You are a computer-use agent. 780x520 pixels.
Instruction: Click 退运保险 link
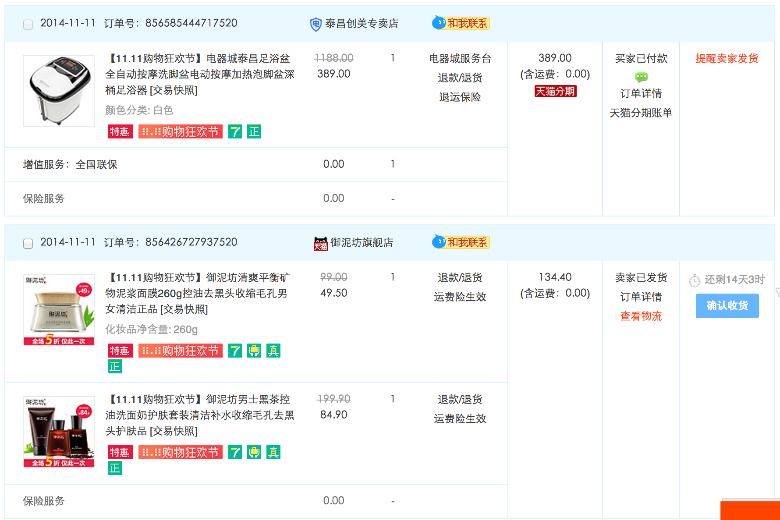tap(460, 97)
